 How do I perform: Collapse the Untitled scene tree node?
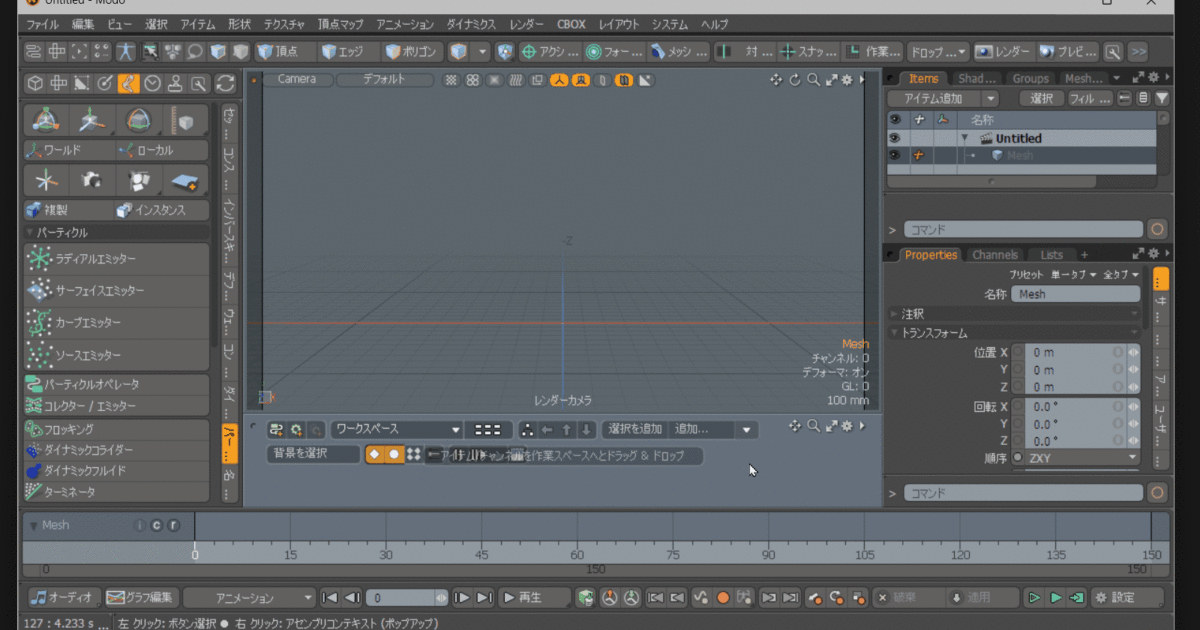coord(965,138)
